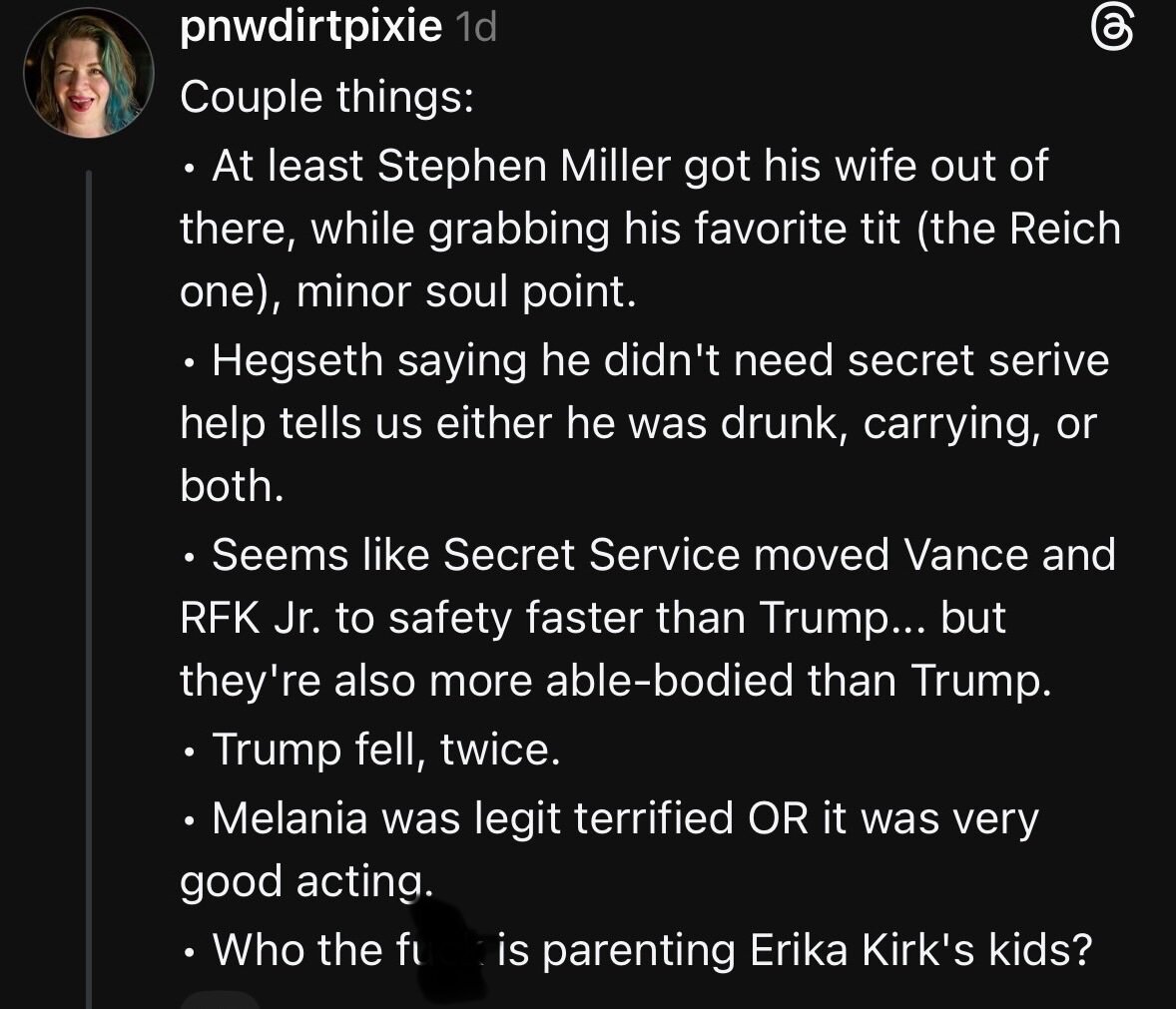The width and height of the screenshot is (1176, 1009).
Task: Click the word "Melania" in the post
Action: coord(290,818)
